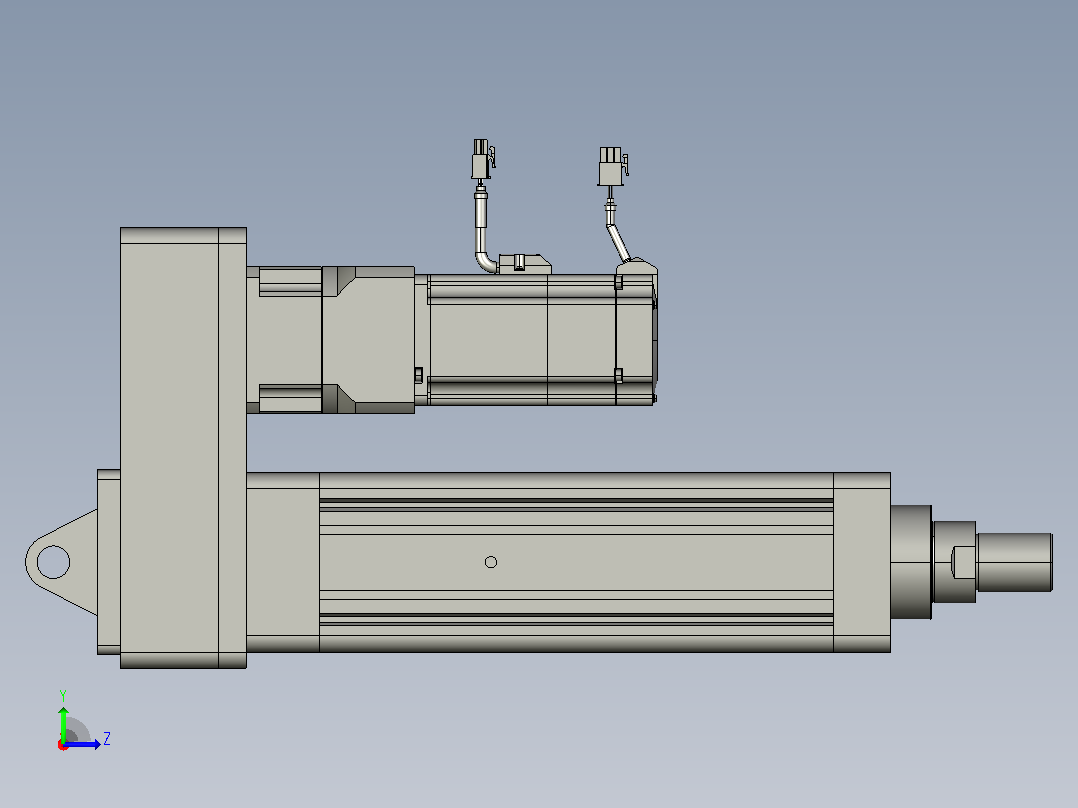The image size is (1078, 808).
Task: Select the tall belt drive housing
Action: (183, 448)
